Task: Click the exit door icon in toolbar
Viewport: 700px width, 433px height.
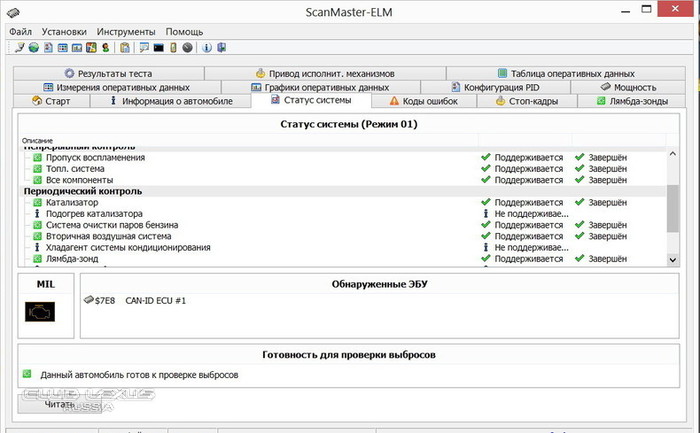Action: click(220, 47)
